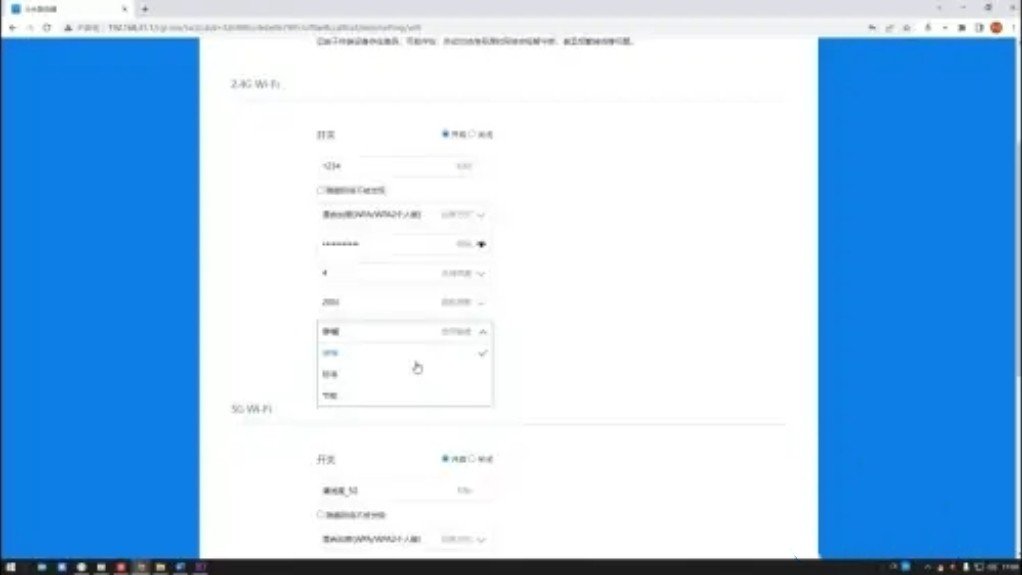The image size is (1022, 575).
Task: Go forward in the browser toolbar
Action: [29, 28]
